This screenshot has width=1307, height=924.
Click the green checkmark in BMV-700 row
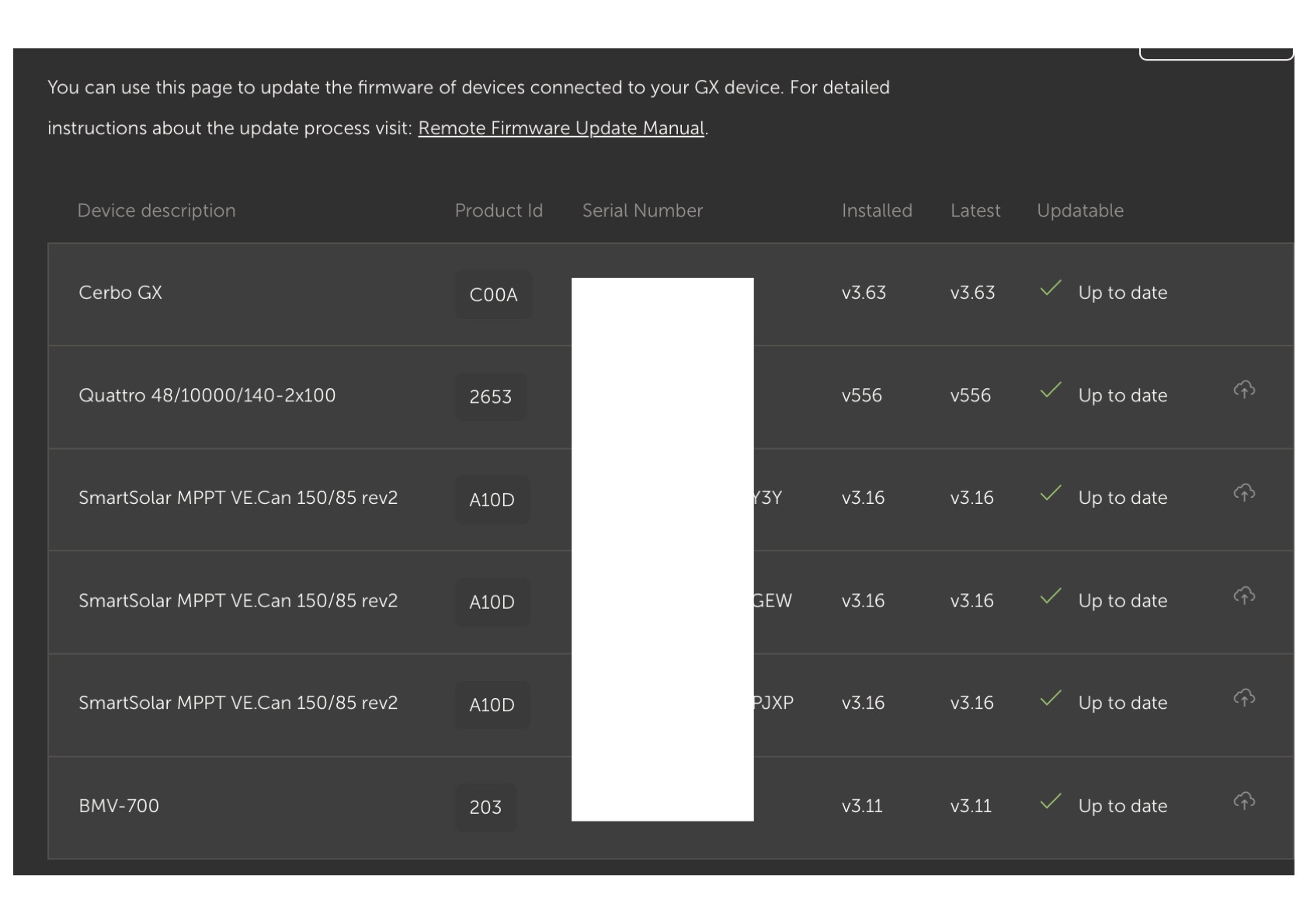click(1051, 801)
